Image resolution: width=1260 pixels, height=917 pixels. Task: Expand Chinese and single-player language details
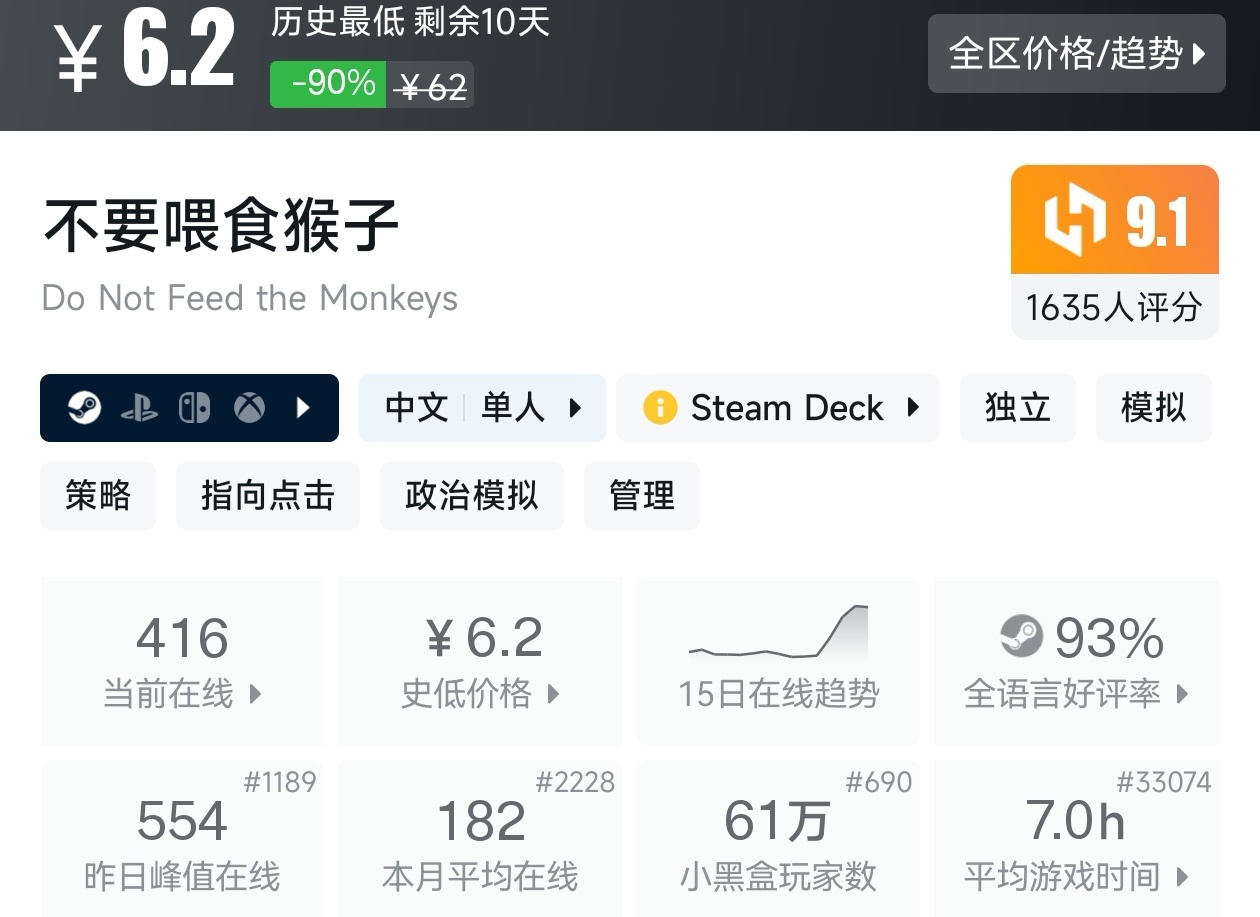coord(482,408)
